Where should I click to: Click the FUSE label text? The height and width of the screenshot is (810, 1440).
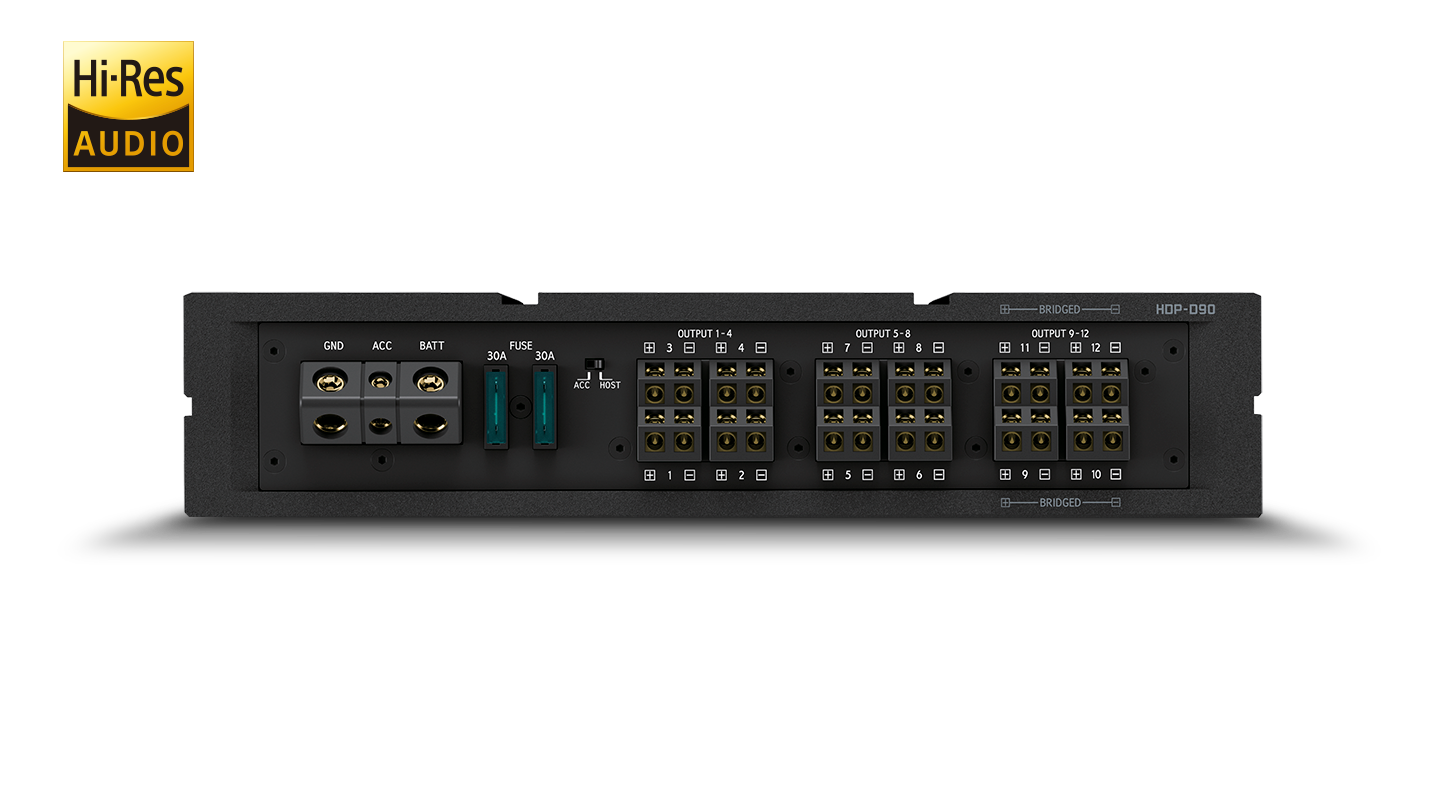[x=520, y=346]
